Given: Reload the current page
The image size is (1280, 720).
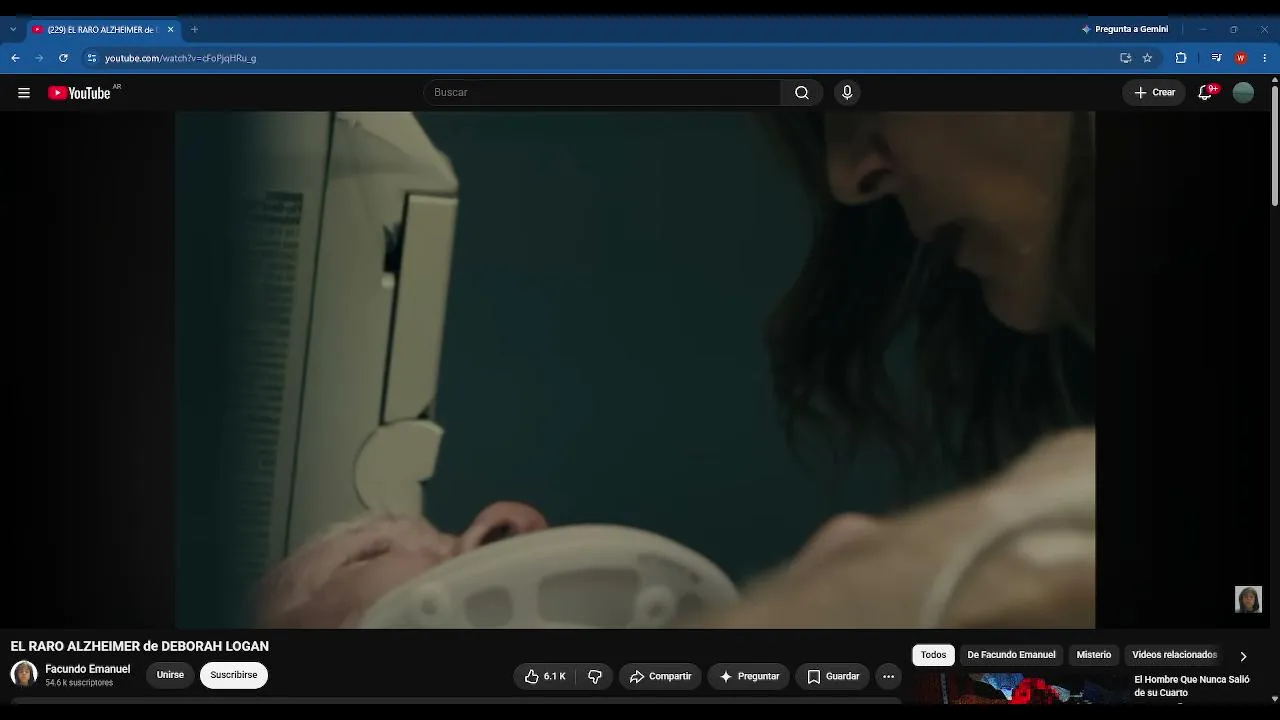Looking at the screenshot, I should tap(63, 58).
